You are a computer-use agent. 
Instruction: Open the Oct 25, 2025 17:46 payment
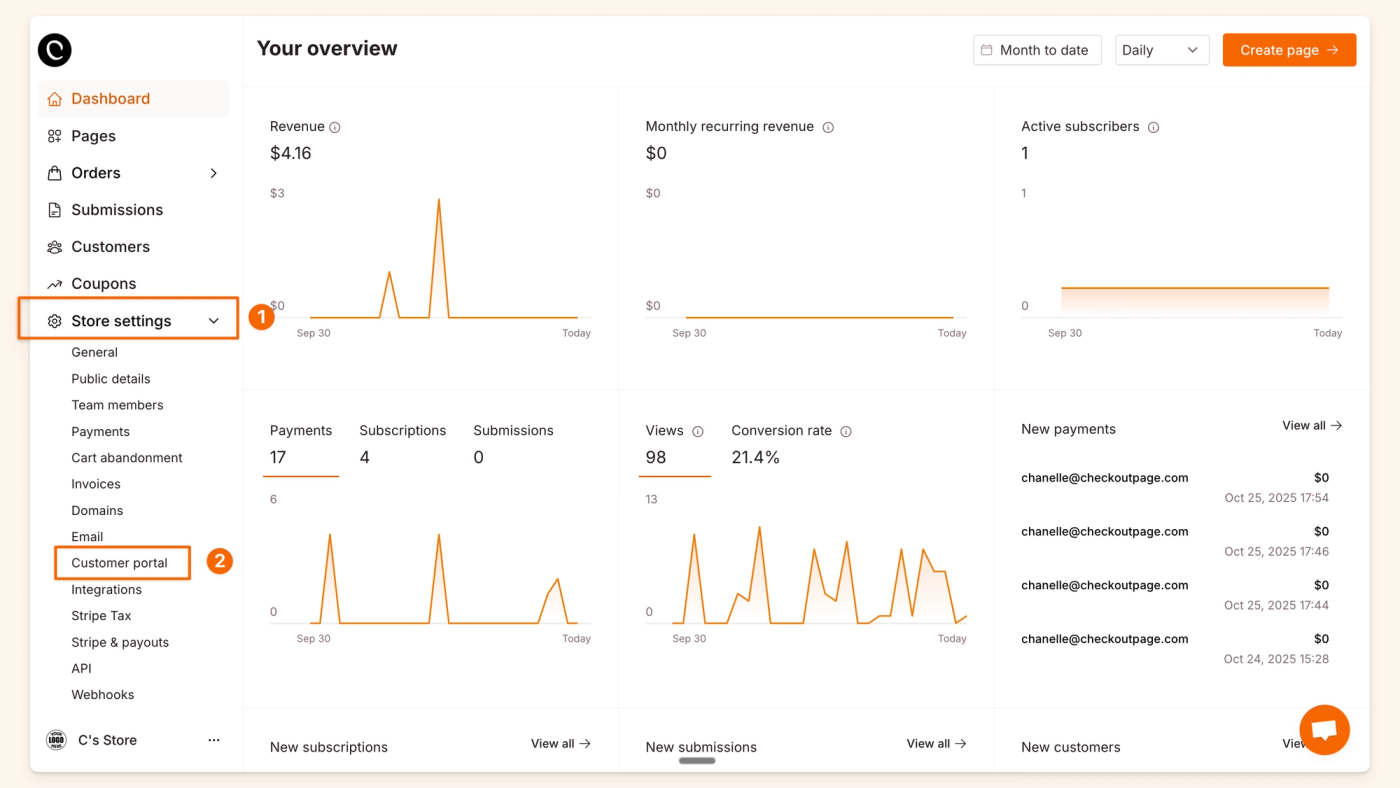[1175, 541]
